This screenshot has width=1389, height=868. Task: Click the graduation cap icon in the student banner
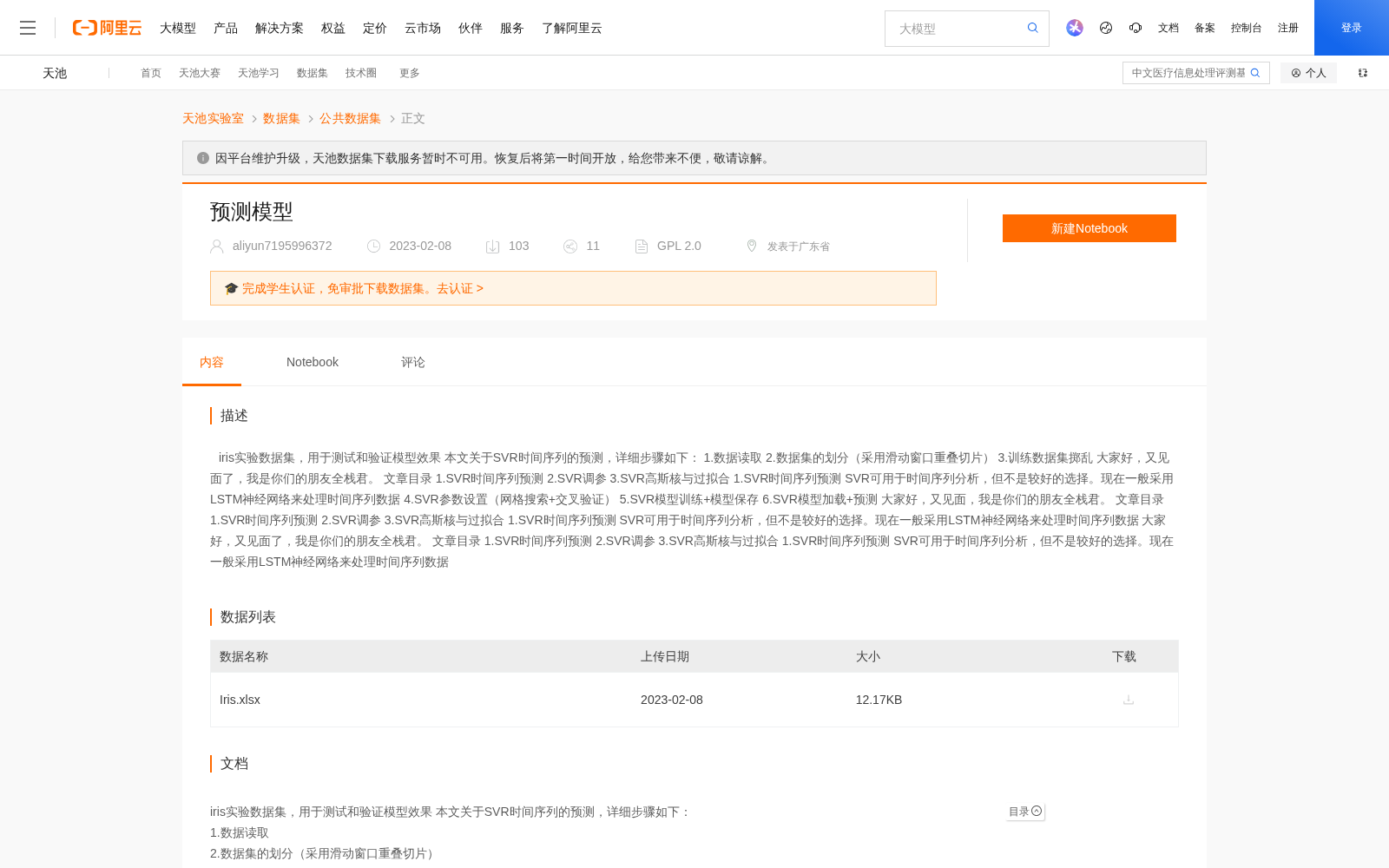pos(231,288)
